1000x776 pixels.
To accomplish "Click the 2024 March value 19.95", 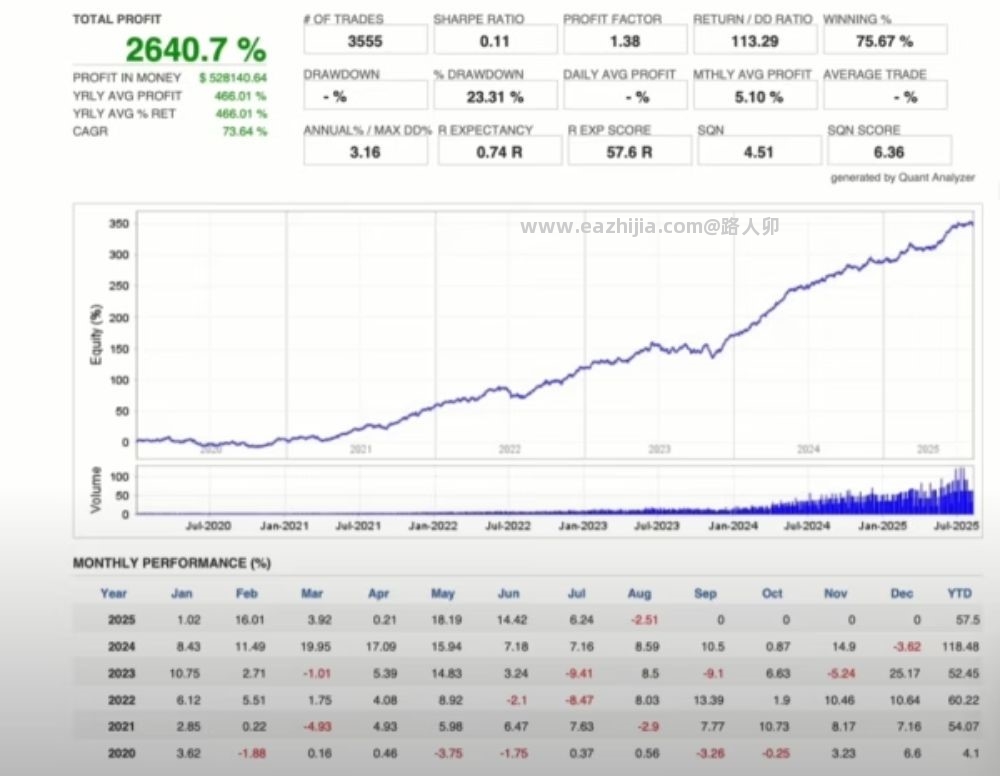I will [316, 647].
